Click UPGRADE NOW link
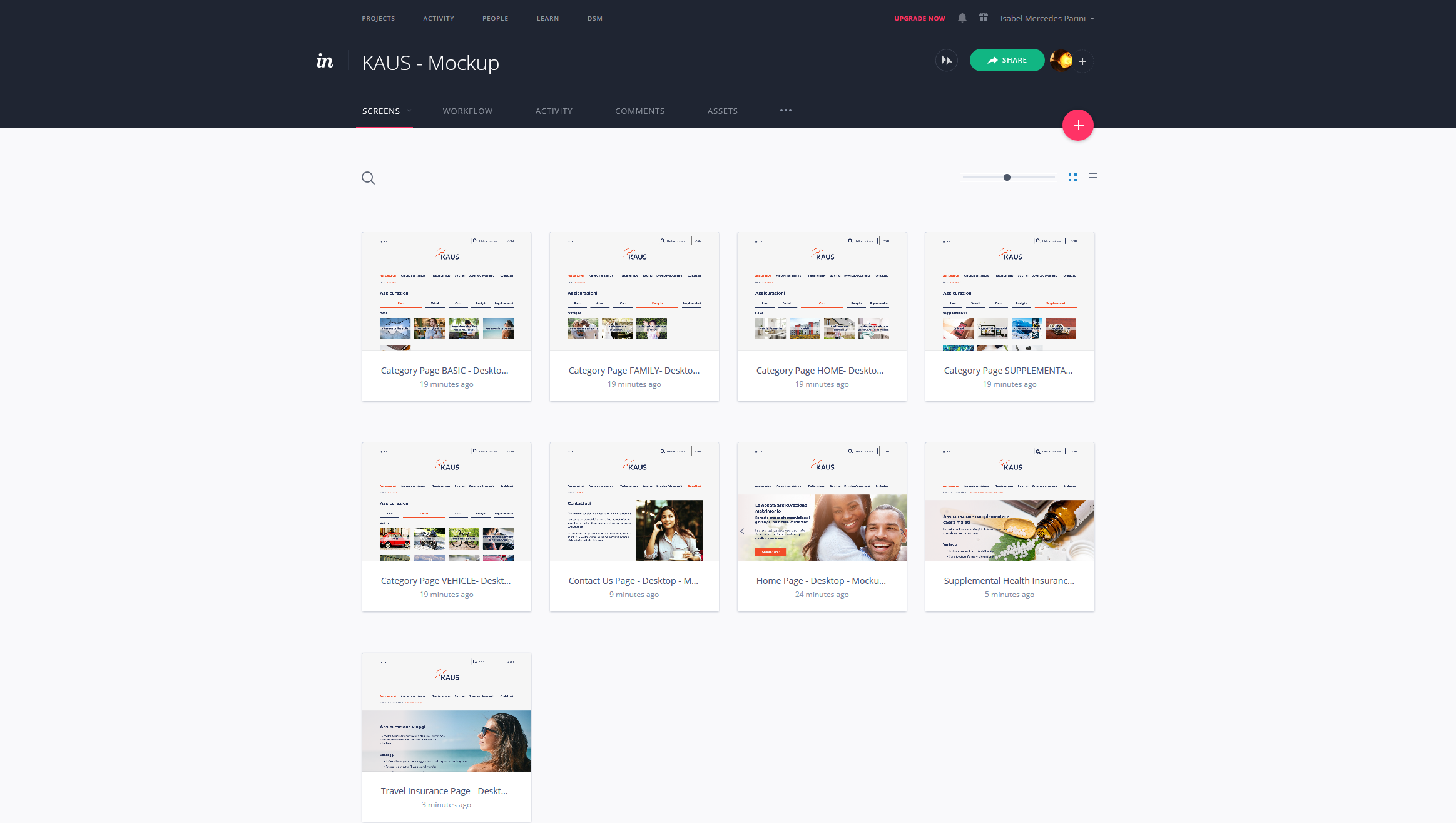1456x823 pixels. tap(919, 18)
